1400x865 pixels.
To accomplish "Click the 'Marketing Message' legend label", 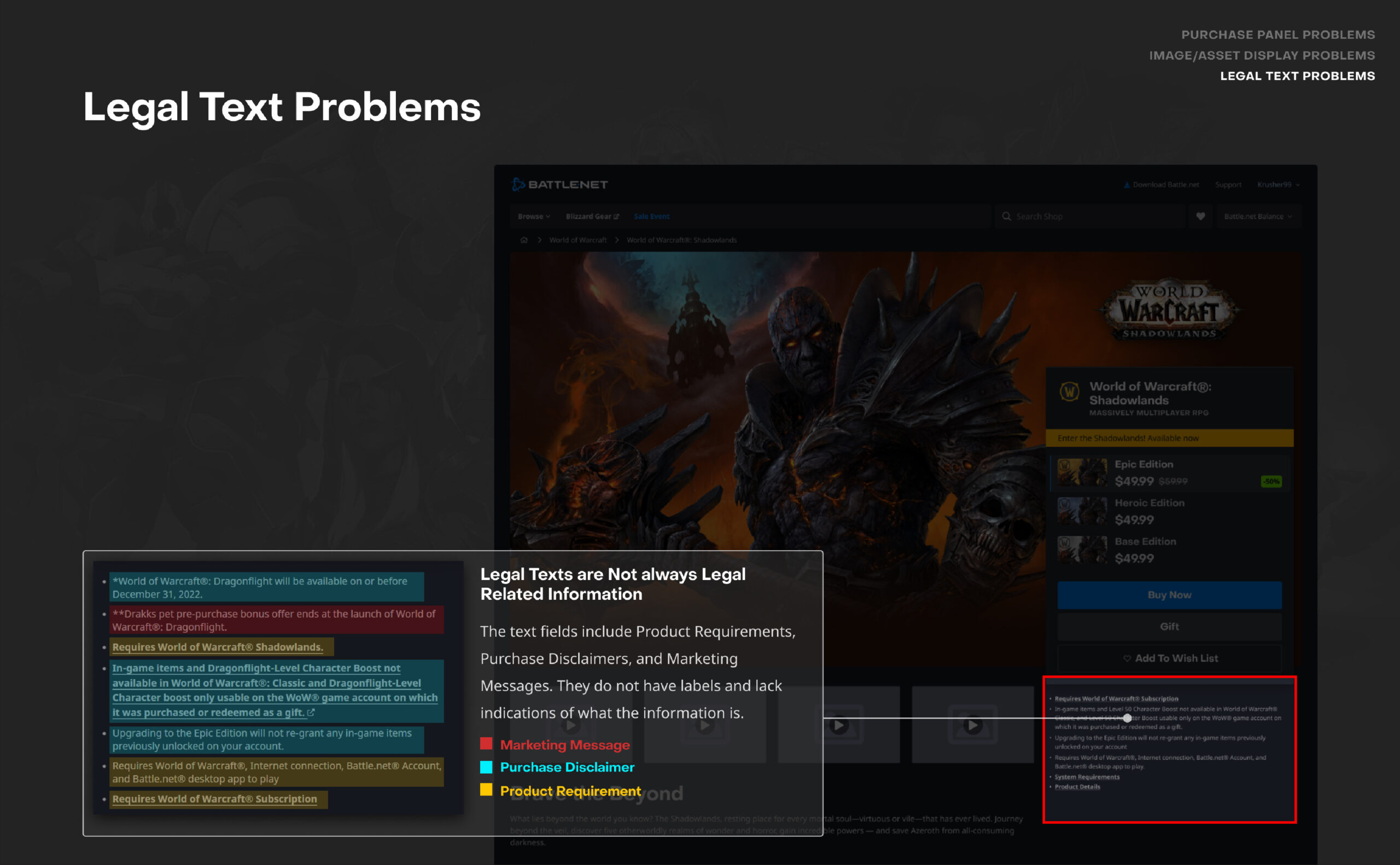I will (x=565, y=745).
